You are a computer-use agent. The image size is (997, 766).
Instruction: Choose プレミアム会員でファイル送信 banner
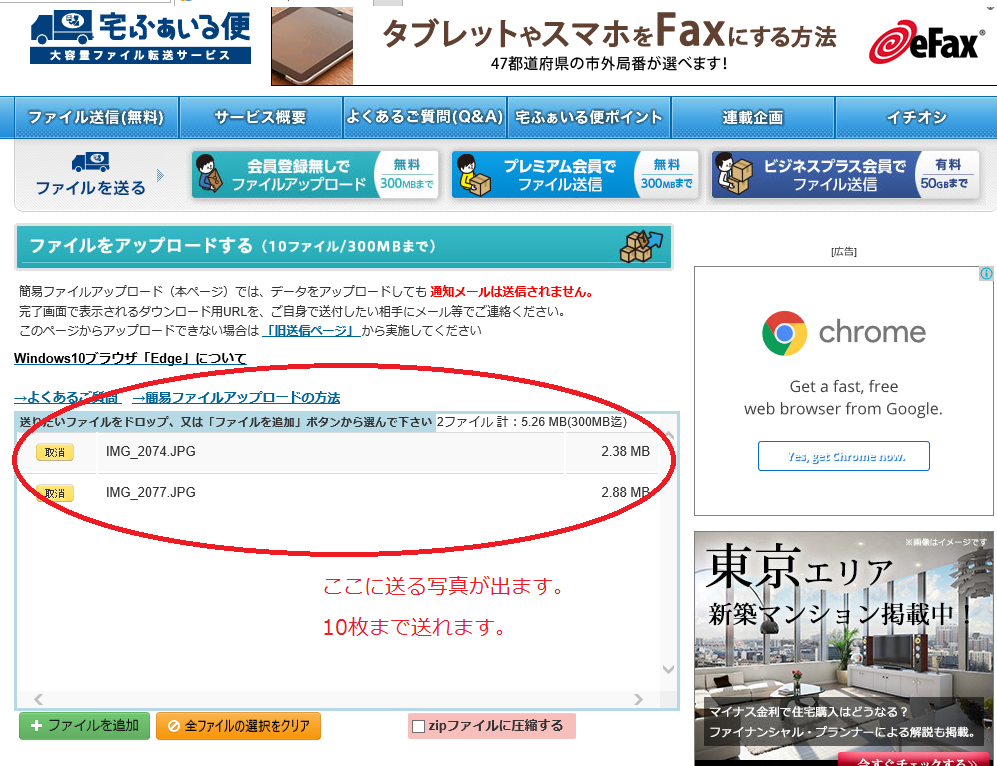(x=574, y=175)
